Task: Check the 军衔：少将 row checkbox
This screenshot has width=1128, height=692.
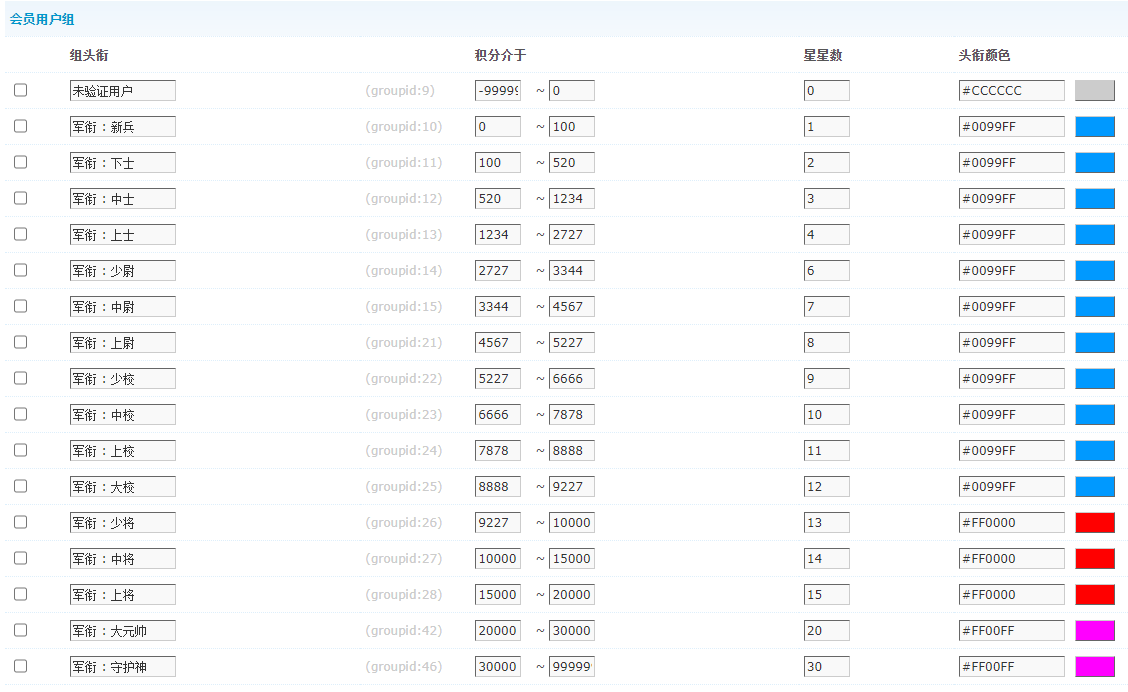Action: click(x=21, y=522)
